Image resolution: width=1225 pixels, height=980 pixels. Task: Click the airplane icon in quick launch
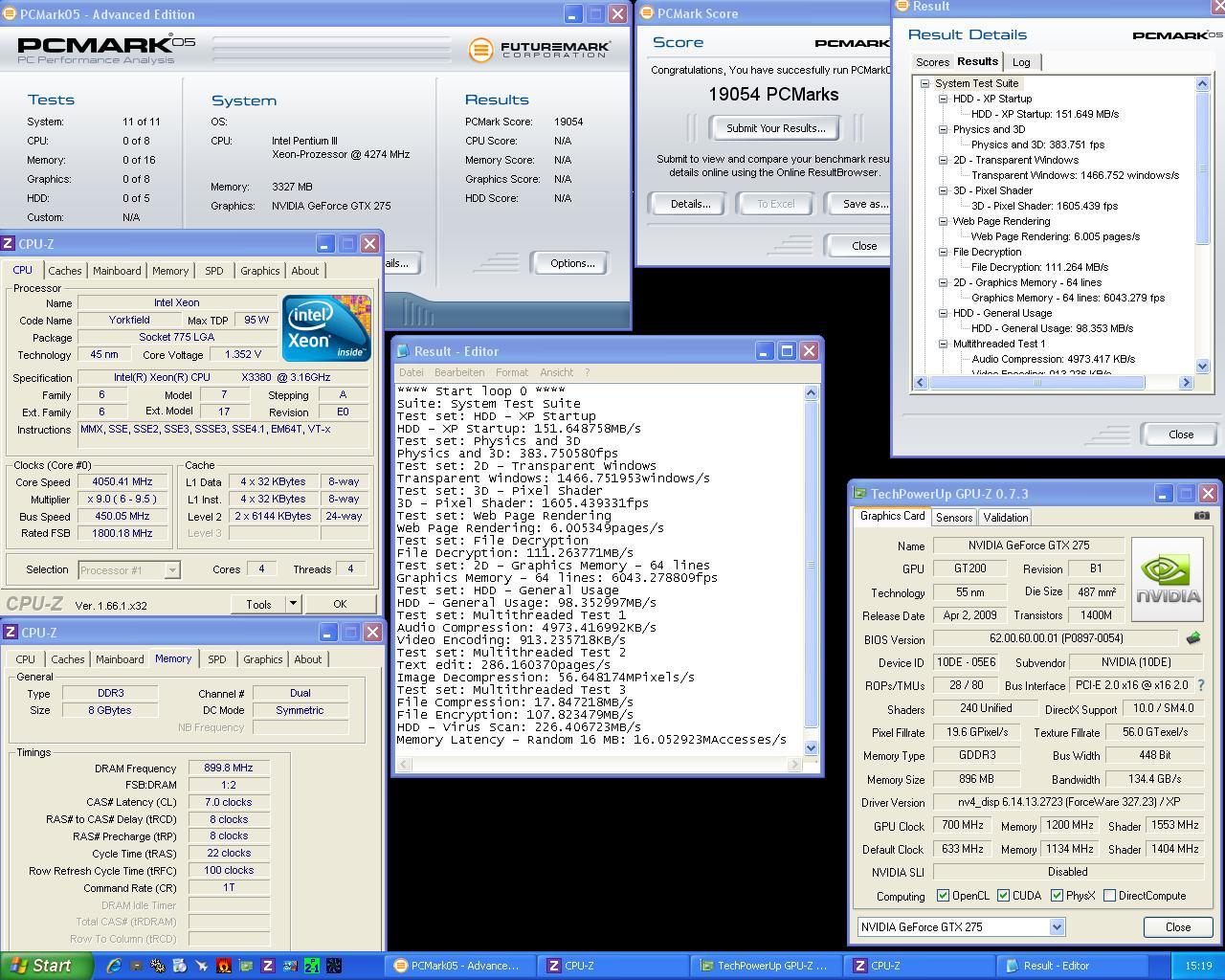pos(202,966)
